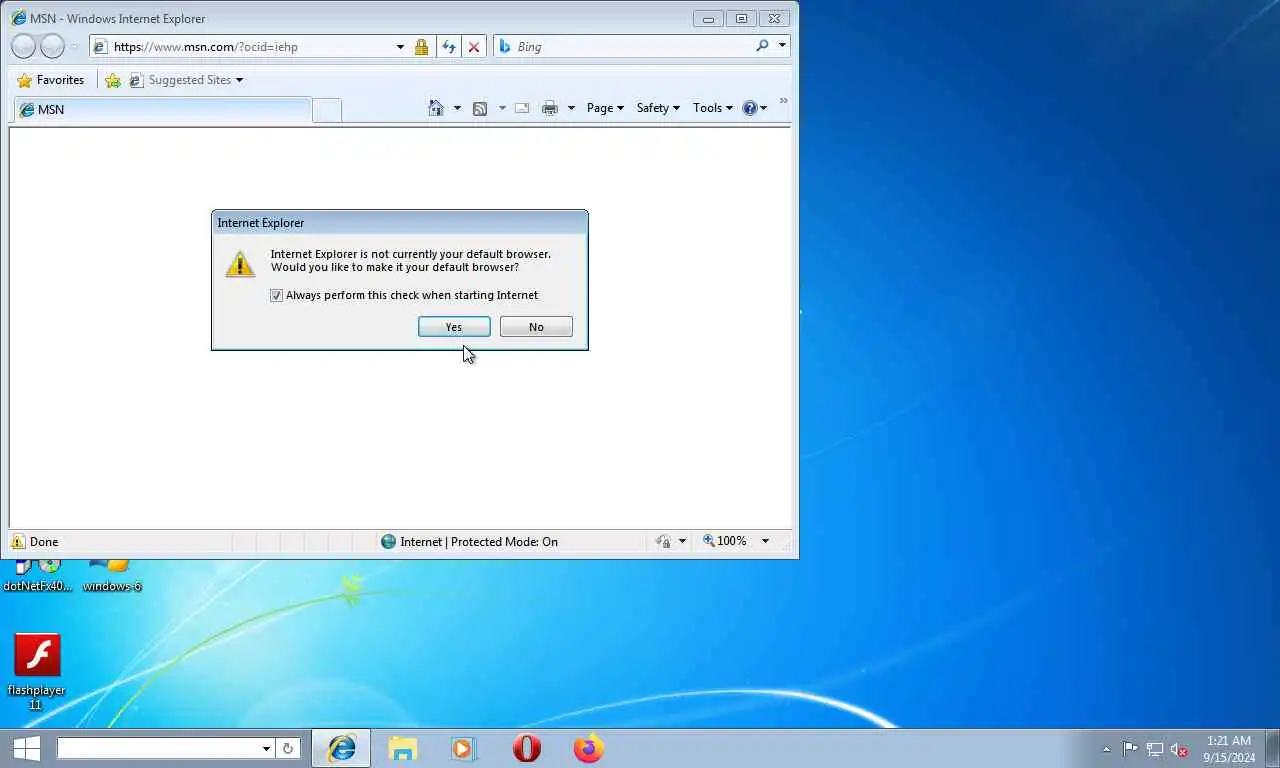
Task: Click No in the default browser dialog
Action: coord(536,327)
